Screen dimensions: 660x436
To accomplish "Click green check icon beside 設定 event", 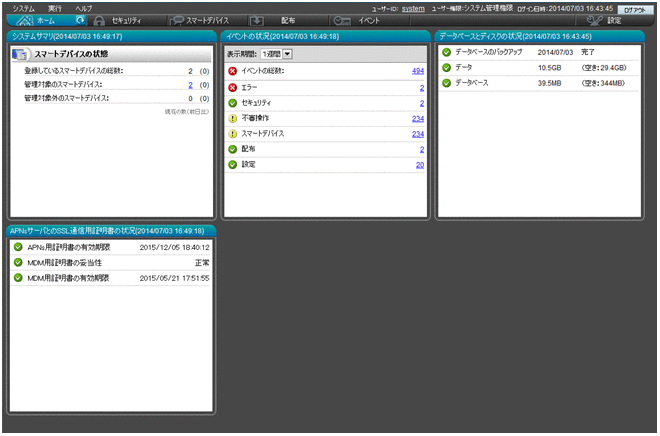I will [x=232, y=165].
